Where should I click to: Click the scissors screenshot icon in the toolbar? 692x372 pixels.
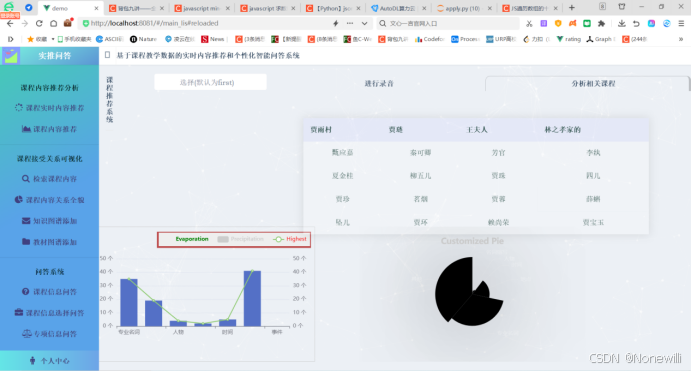point(529,23)
